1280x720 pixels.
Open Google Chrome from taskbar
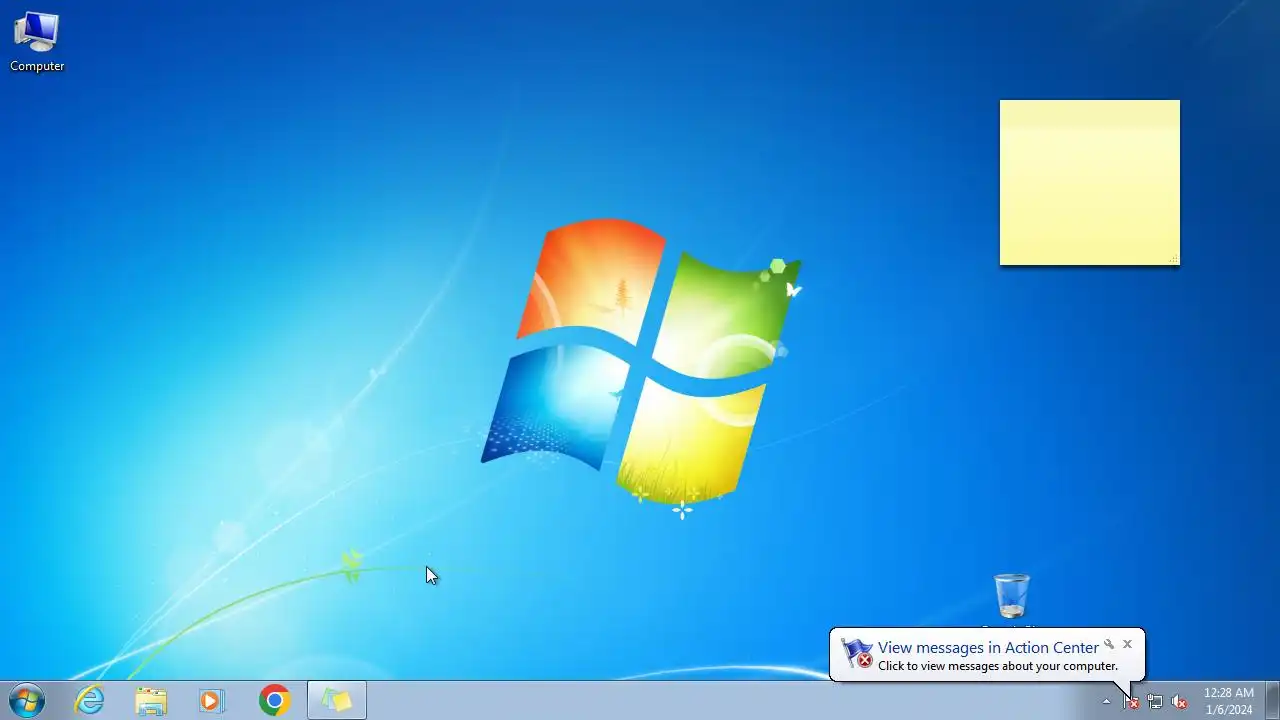pos(274,700)
